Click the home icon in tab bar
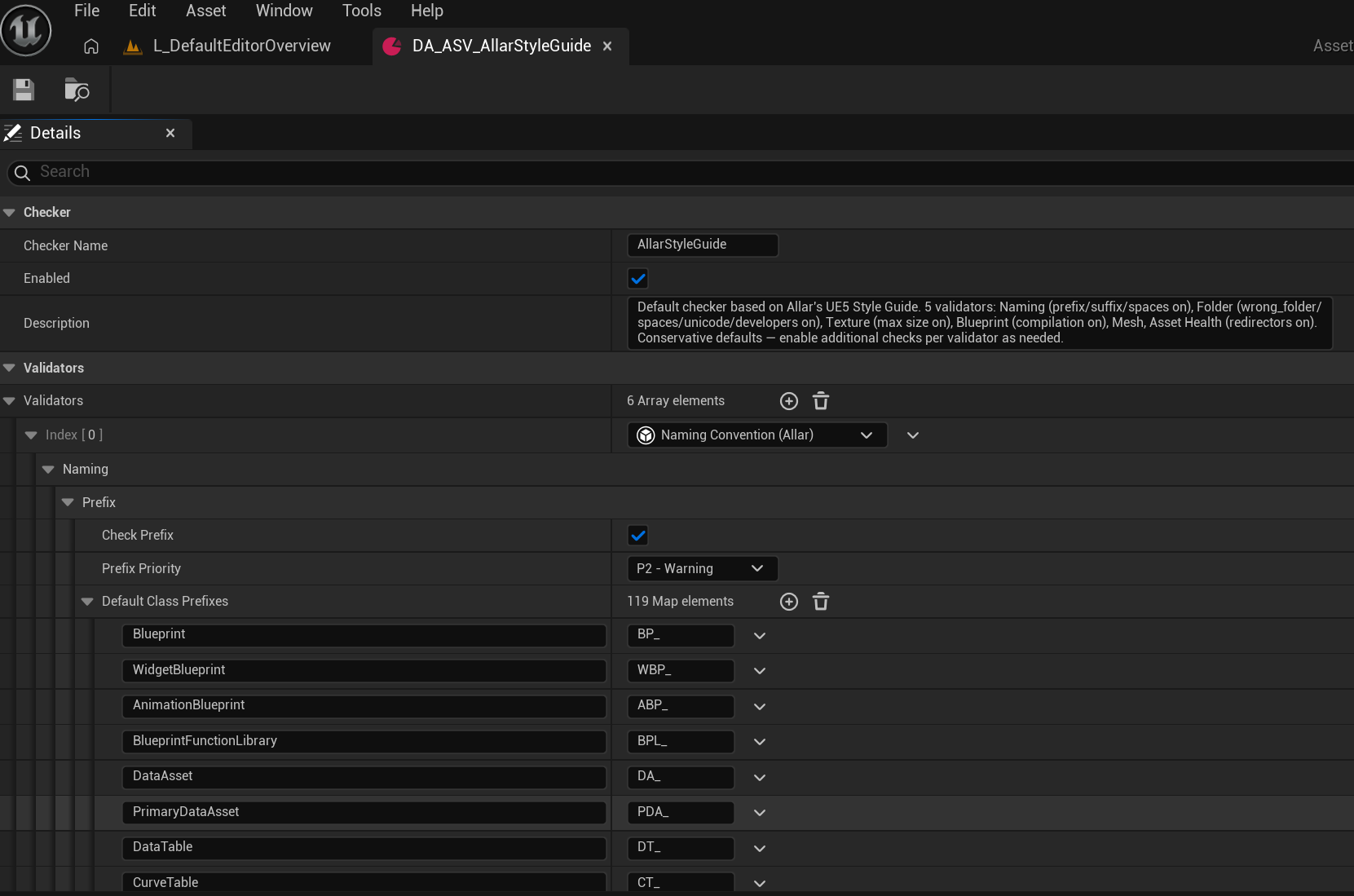Image resolution: width=1354 pixels, height=896 pixels. (91, 46)
